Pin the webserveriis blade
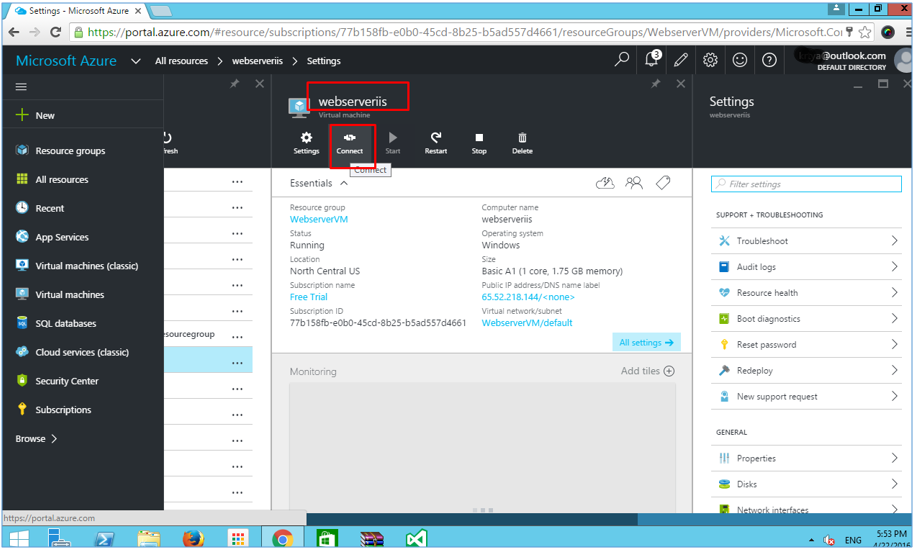The image size is (913, 548). coord(656,84)
